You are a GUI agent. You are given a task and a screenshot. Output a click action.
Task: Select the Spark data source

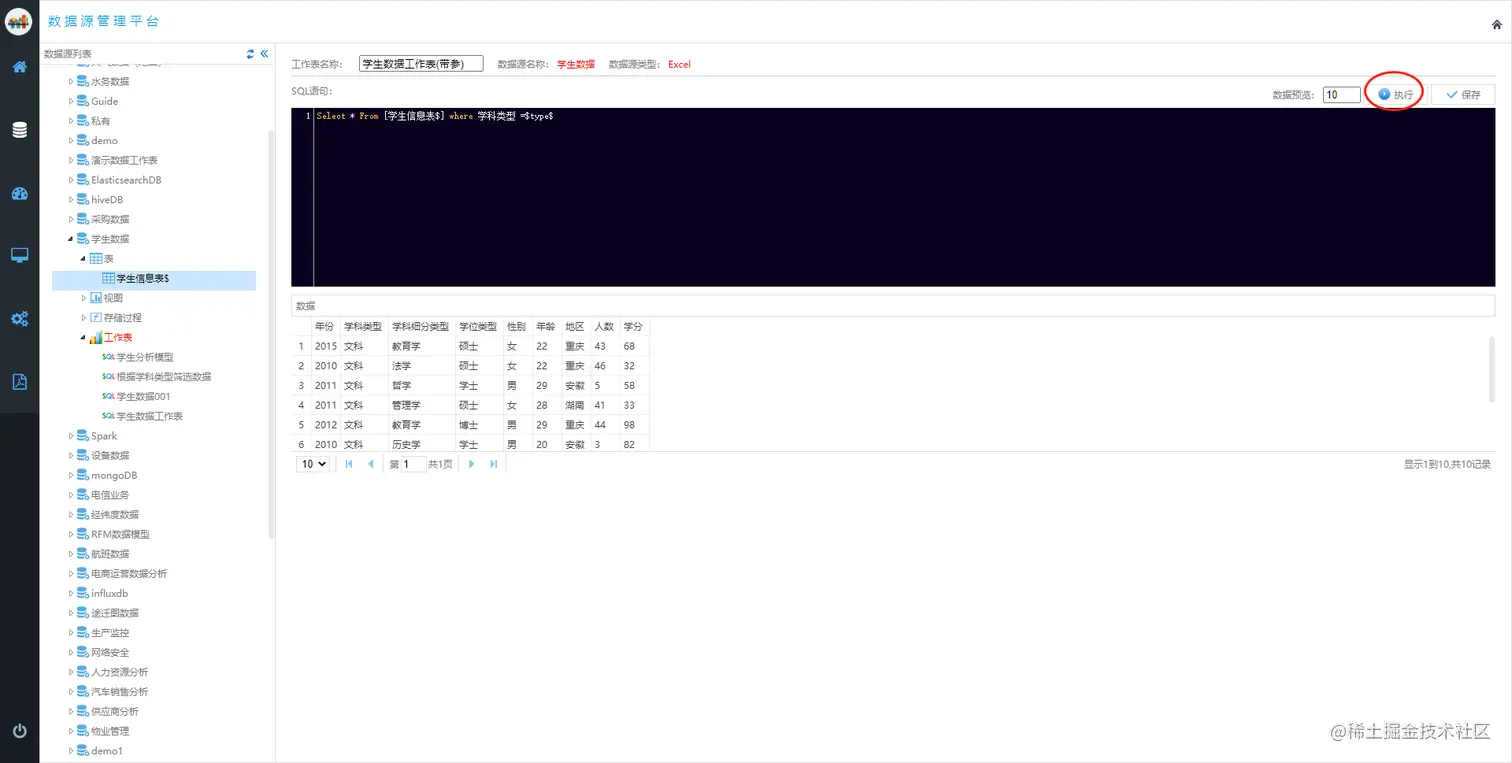point(104,436)
